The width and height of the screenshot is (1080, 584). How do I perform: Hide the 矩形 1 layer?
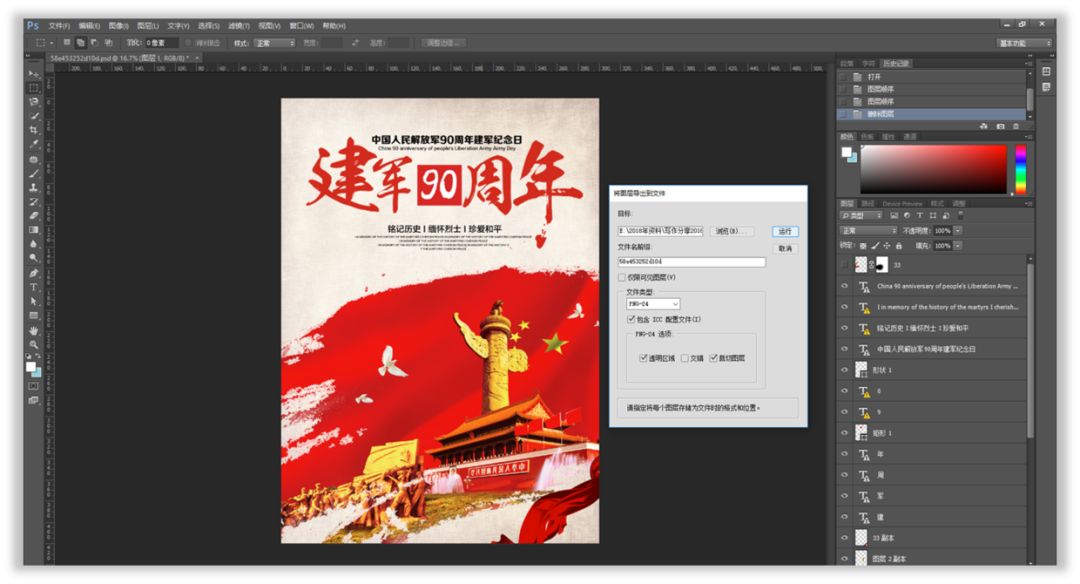click(844, 433)
